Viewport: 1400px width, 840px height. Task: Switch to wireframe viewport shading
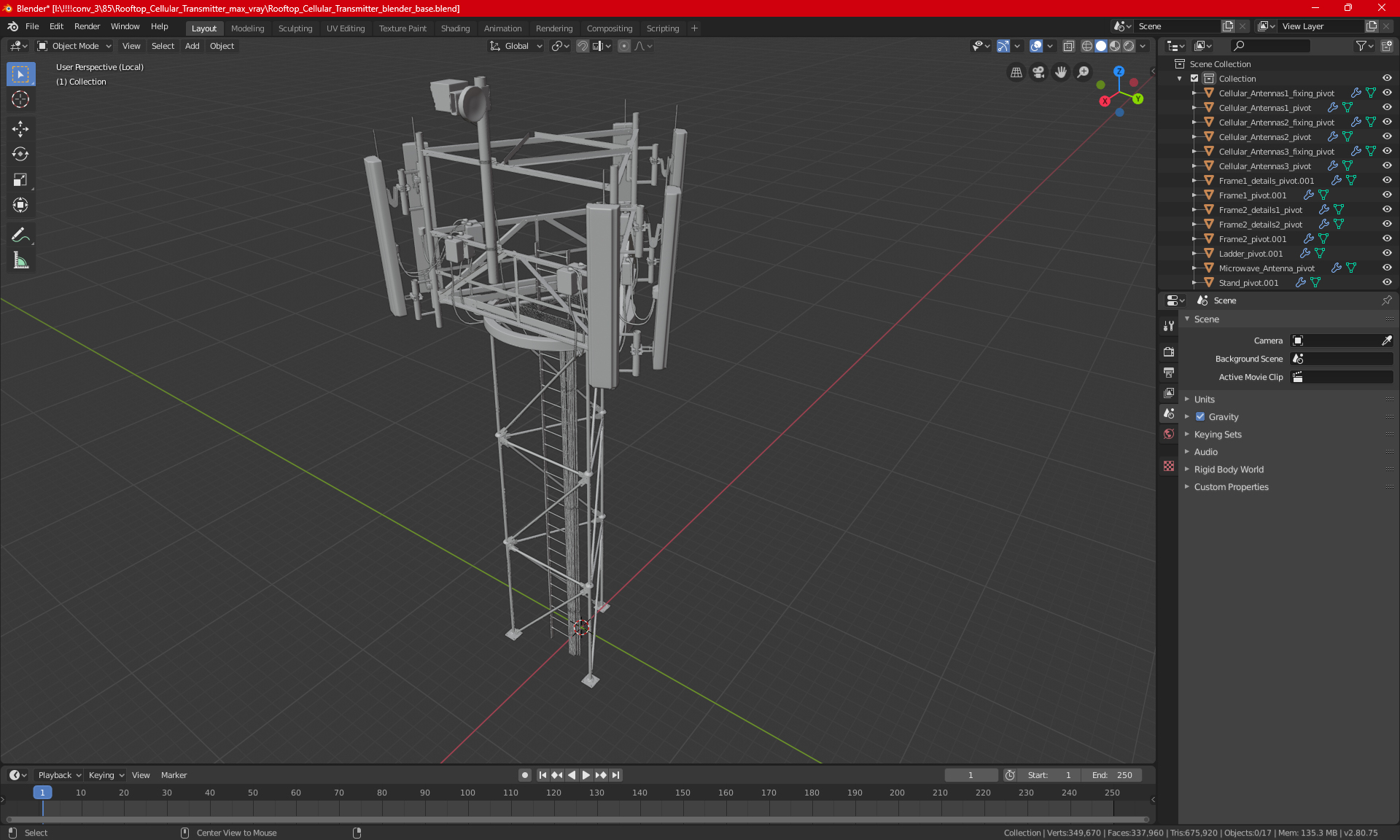1086,46
